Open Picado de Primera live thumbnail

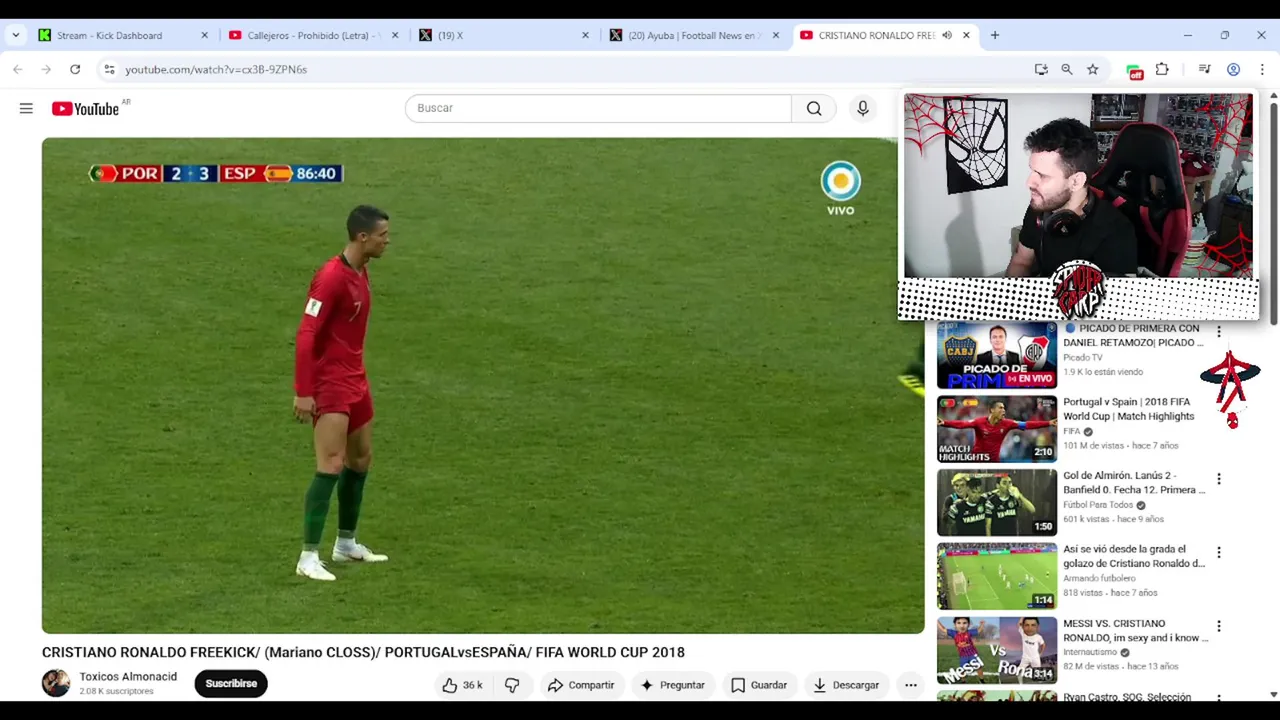tap(996, 356)
